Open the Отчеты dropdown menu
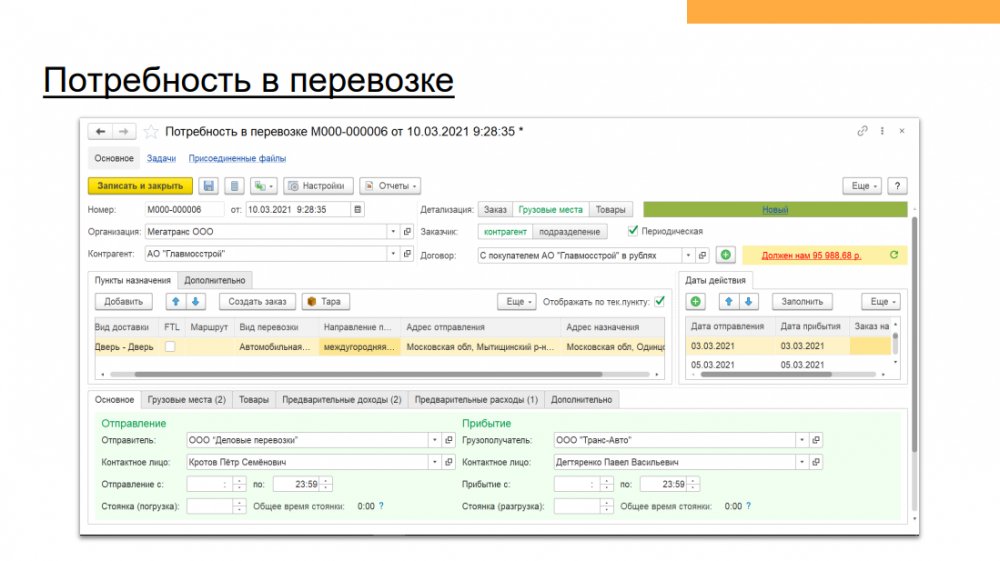Viewport: 1000px width, 561px height. [390, 186]
